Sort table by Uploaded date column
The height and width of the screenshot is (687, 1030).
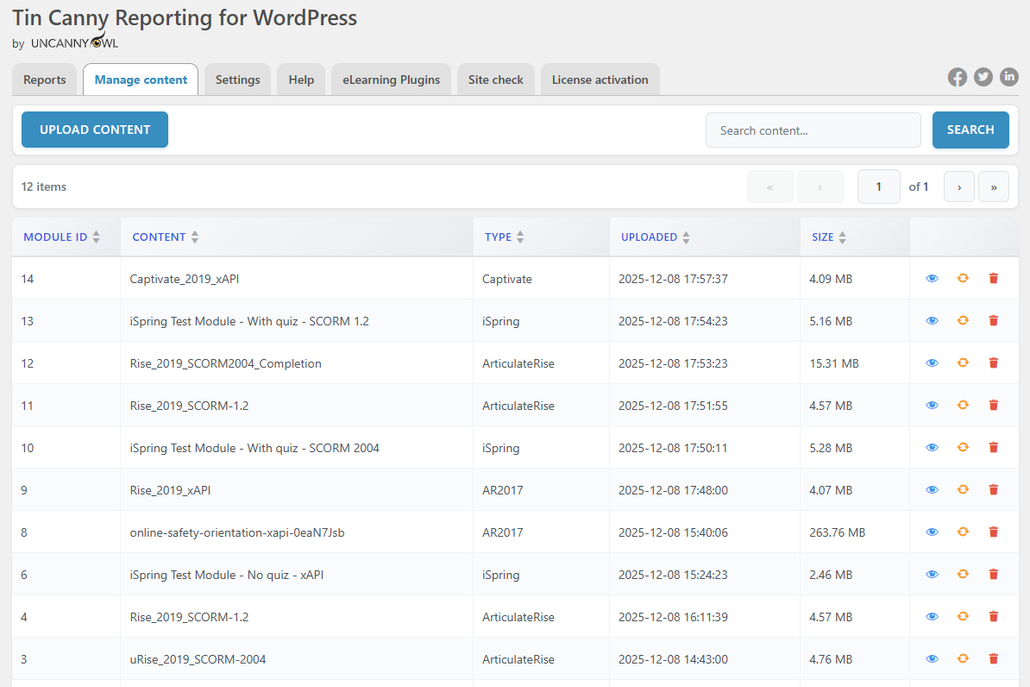click(656, 237)
